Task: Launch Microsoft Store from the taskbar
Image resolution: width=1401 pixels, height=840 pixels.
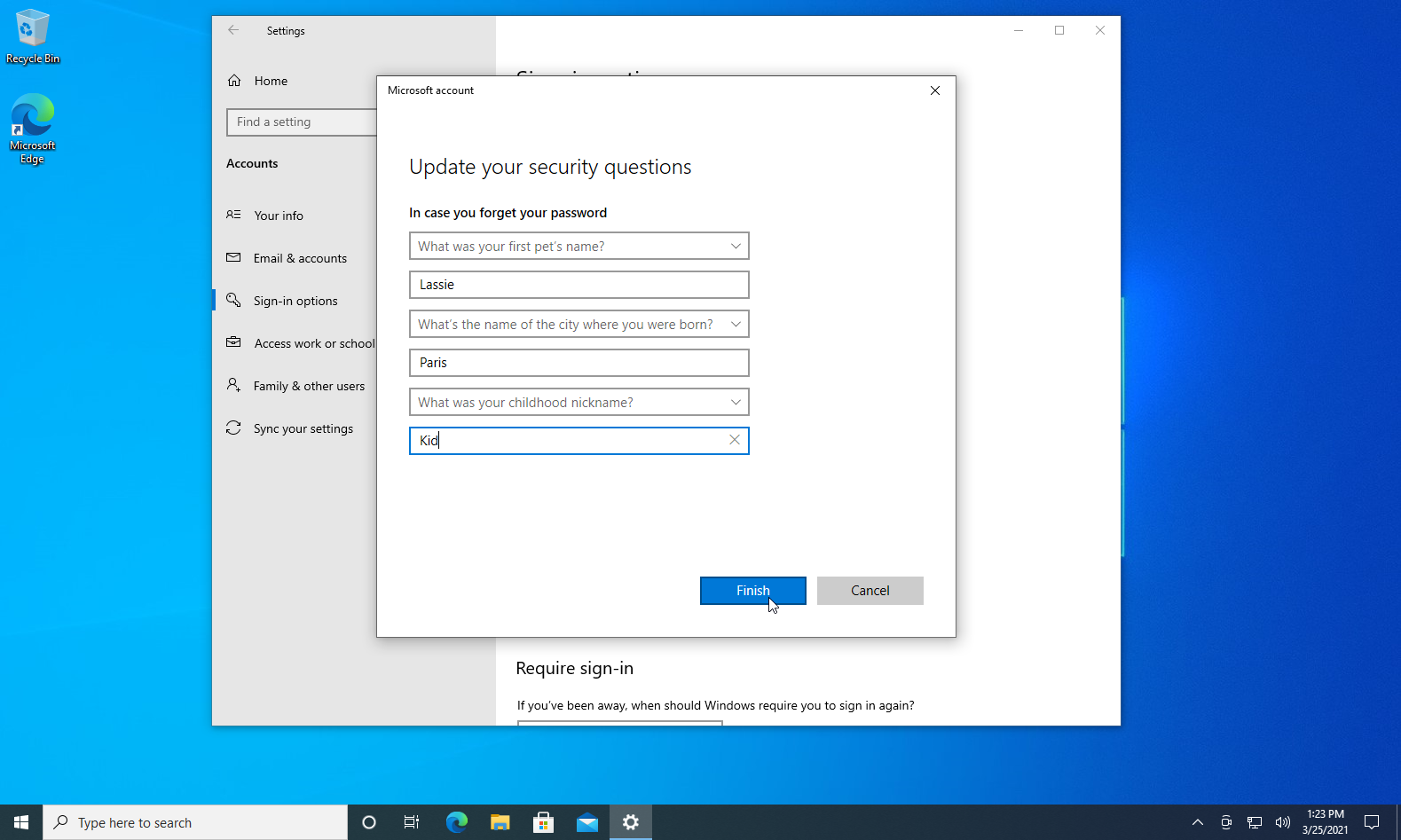Action: click(544, 822)
